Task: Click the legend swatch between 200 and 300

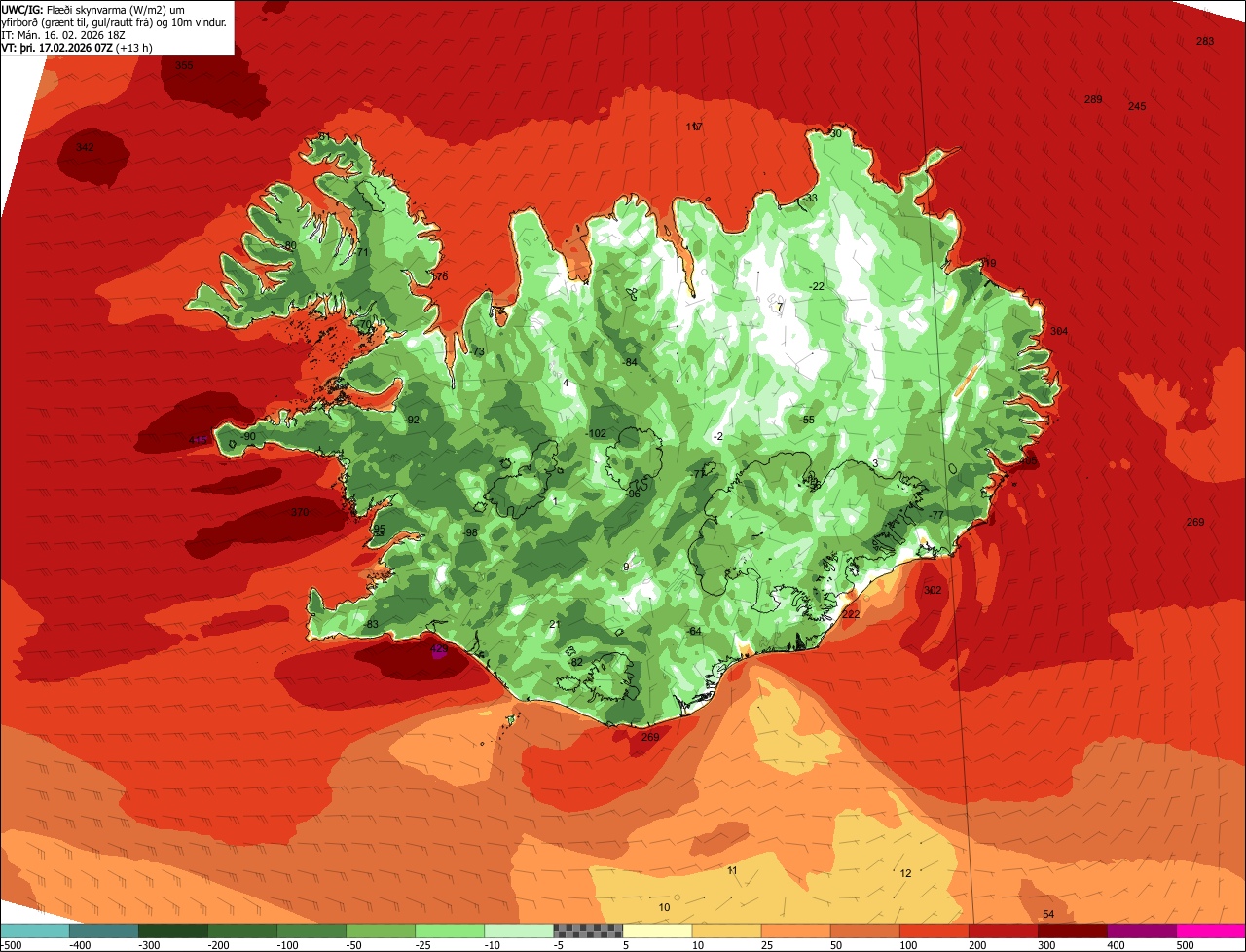Action: coord(1003,931)
